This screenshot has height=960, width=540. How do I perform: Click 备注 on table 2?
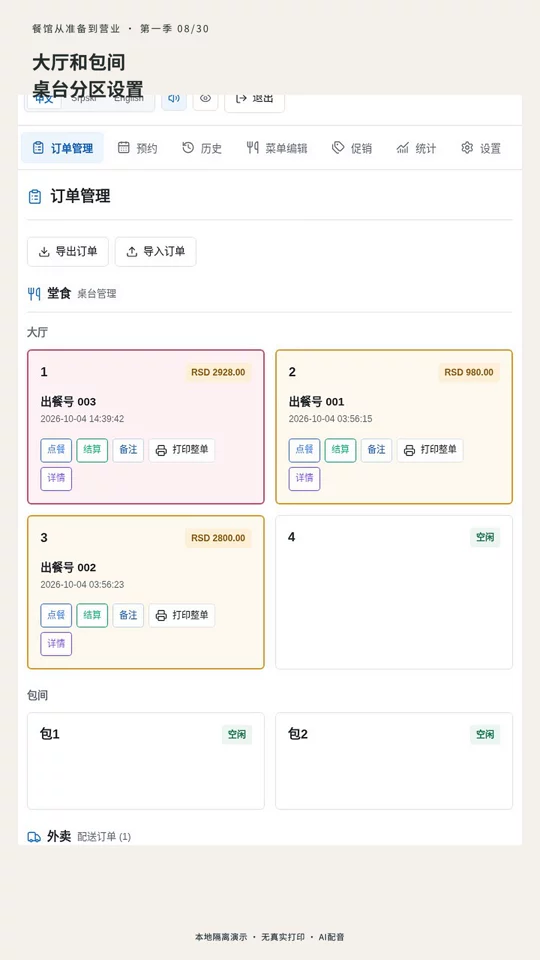[377, 450]
